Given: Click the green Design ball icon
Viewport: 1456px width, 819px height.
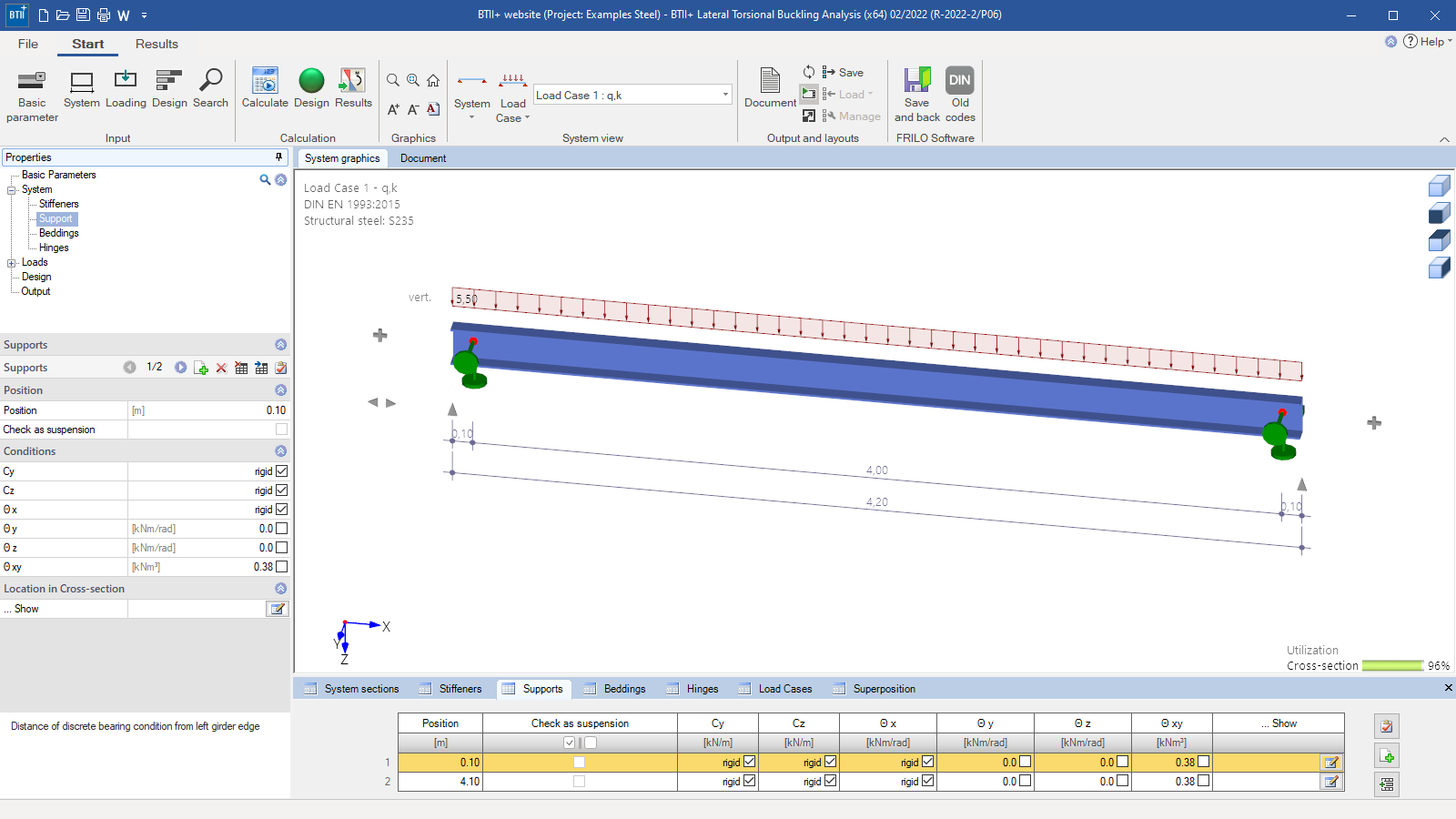Looking at the screenshot, I should pyautogui.click(x=311, y=89).
